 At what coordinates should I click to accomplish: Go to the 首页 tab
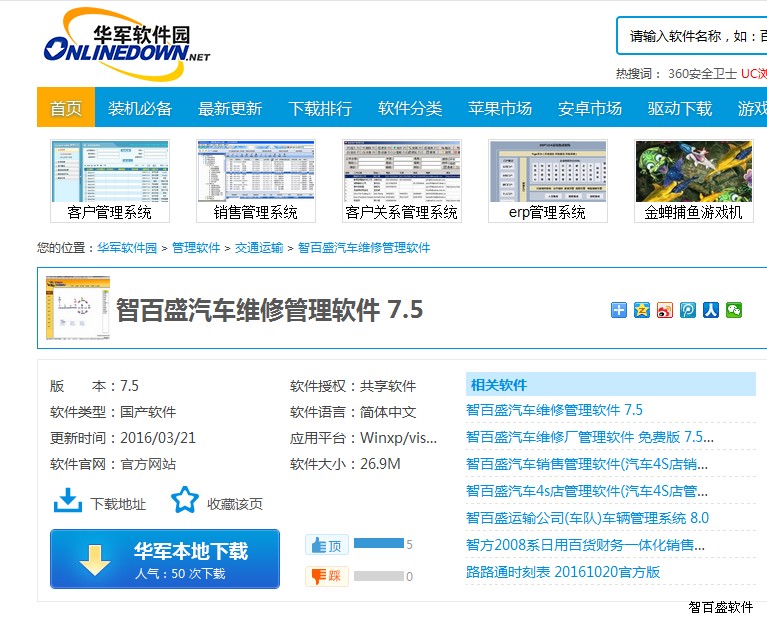click(x=66, y=108)
